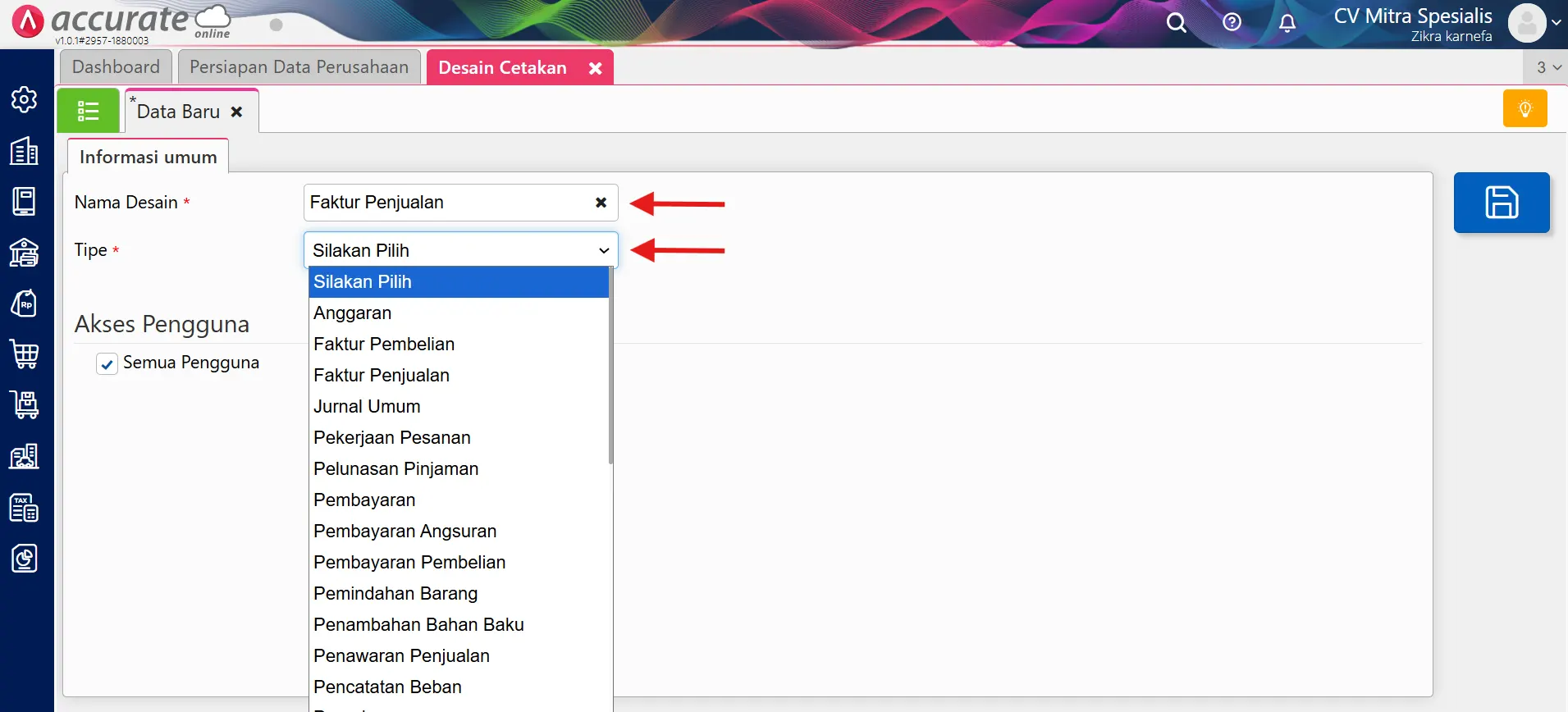Click the Nama Desain text input
The image size is (1568, 712).
[x=447, y=203]
